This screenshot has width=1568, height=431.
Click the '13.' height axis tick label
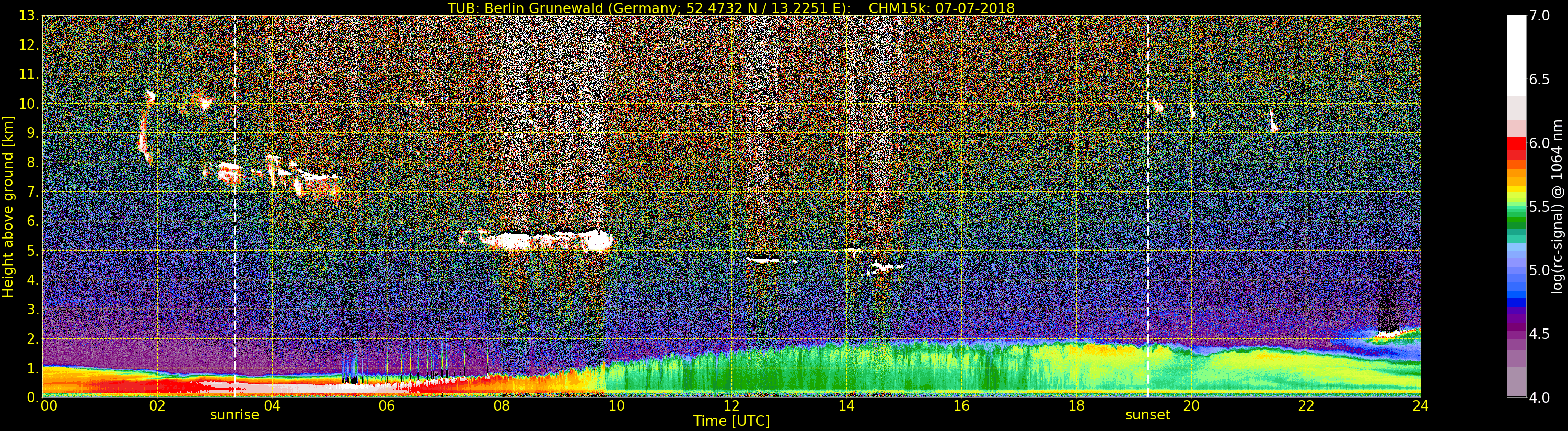tap(29, 16)
